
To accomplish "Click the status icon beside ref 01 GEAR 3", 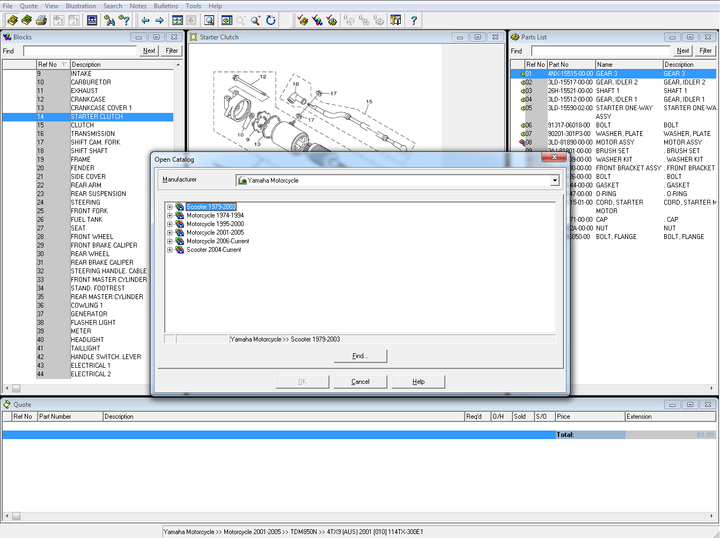I will click(523, 73).
